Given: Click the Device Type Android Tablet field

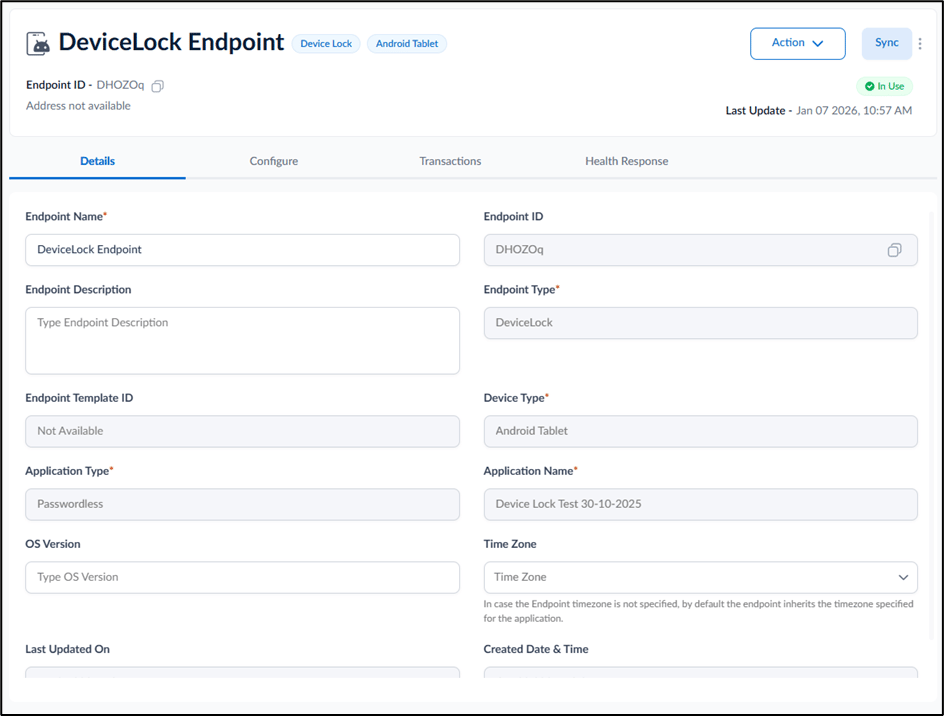Looking at the screenshot, I should 700,431.
